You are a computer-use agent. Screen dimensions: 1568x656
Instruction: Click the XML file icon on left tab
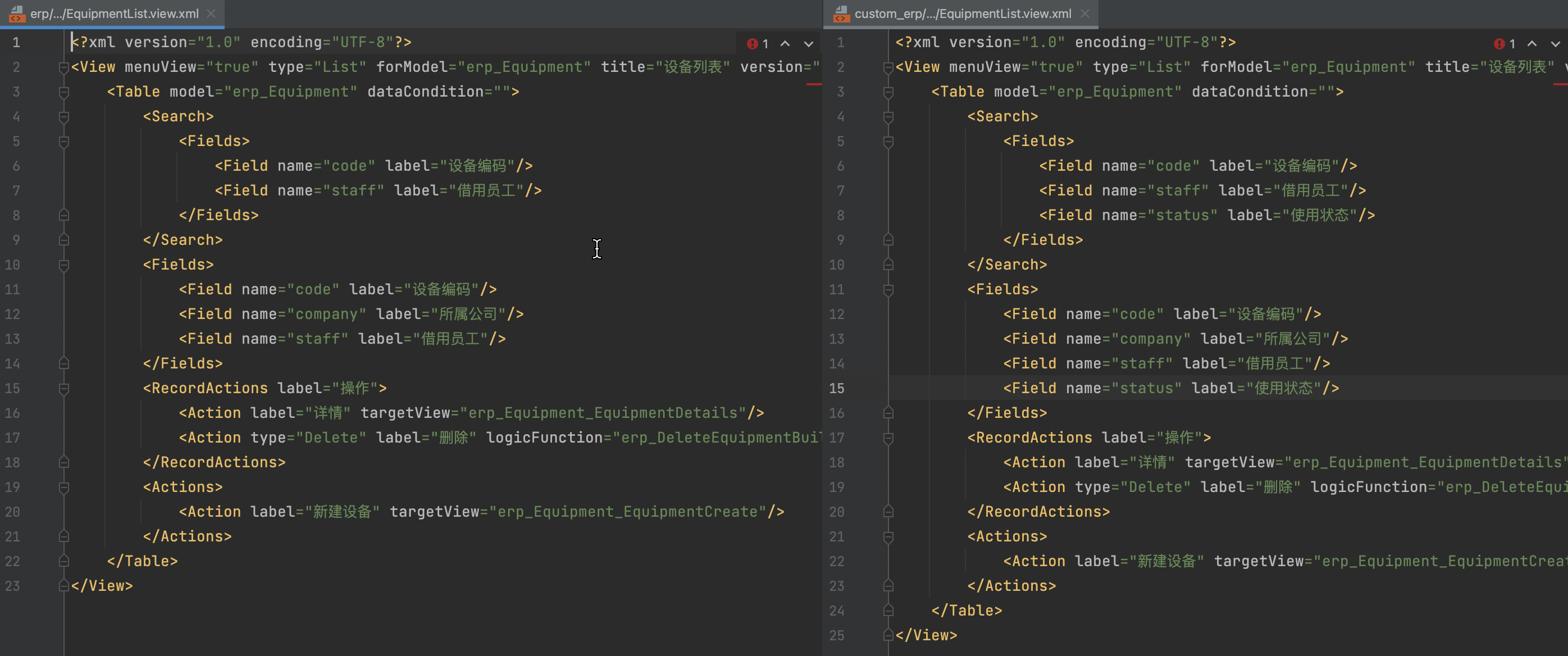[x=16, y=13]
